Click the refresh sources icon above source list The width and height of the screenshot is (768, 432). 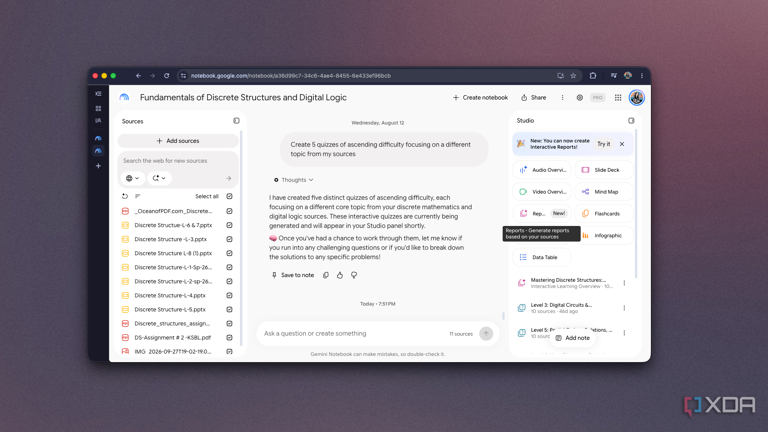click(125, 196)
